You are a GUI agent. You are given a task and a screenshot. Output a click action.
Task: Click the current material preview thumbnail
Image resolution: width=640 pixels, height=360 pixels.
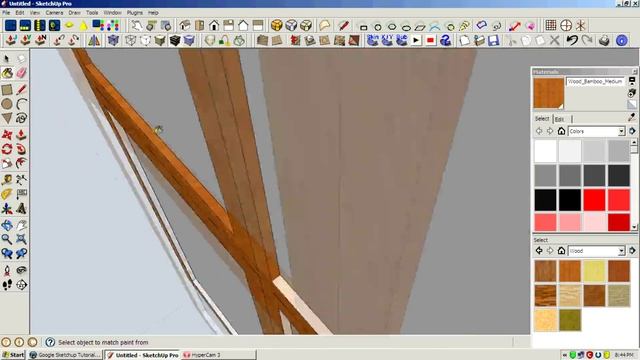pyautogui.click(x=549, y=93)
